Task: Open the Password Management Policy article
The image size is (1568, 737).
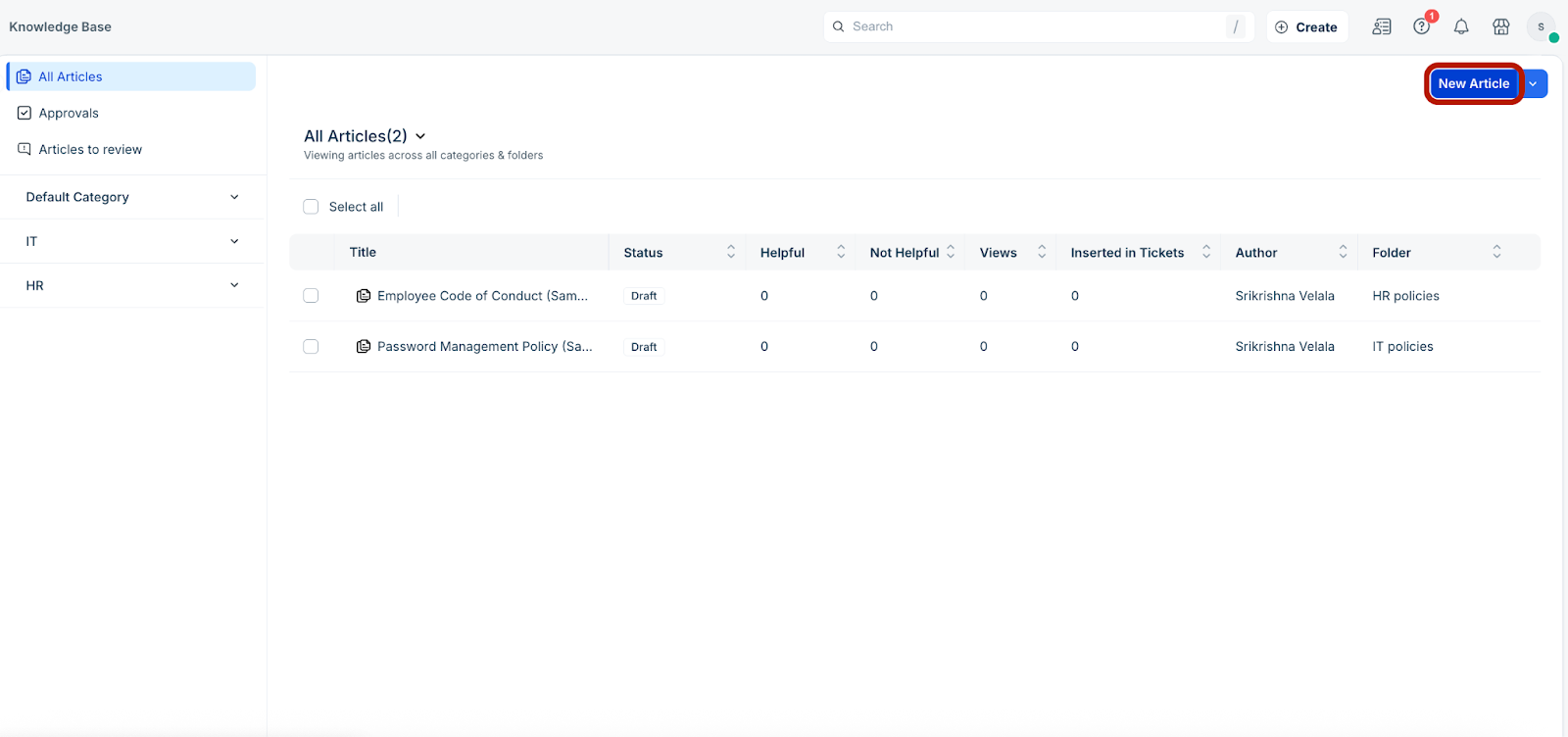Action: coord(484,347)
